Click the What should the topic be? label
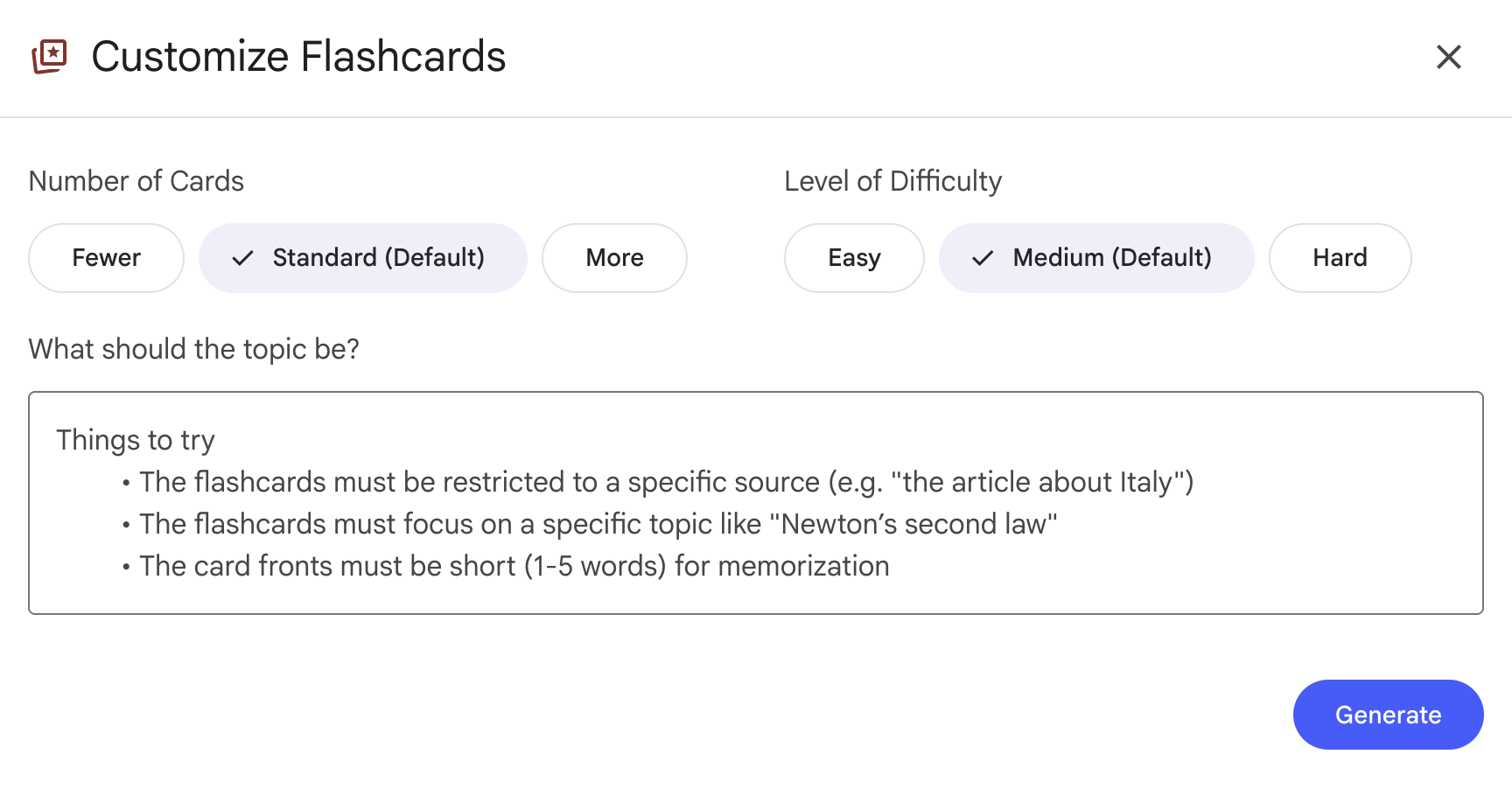This screenshot has height=789, width=1512. click(x=193, y=349)
